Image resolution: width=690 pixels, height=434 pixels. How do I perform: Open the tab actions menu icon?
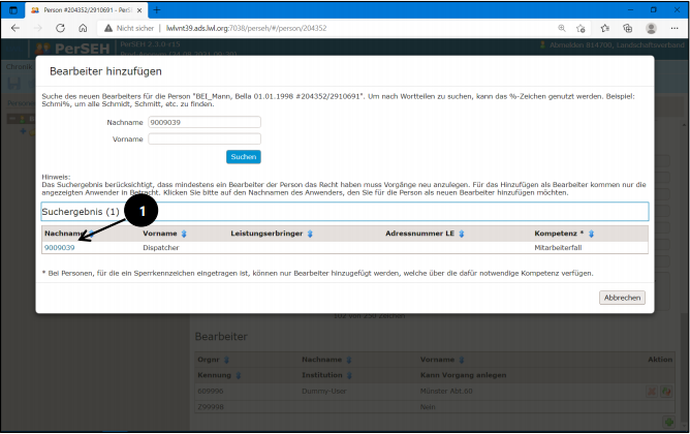coord(13,10)
